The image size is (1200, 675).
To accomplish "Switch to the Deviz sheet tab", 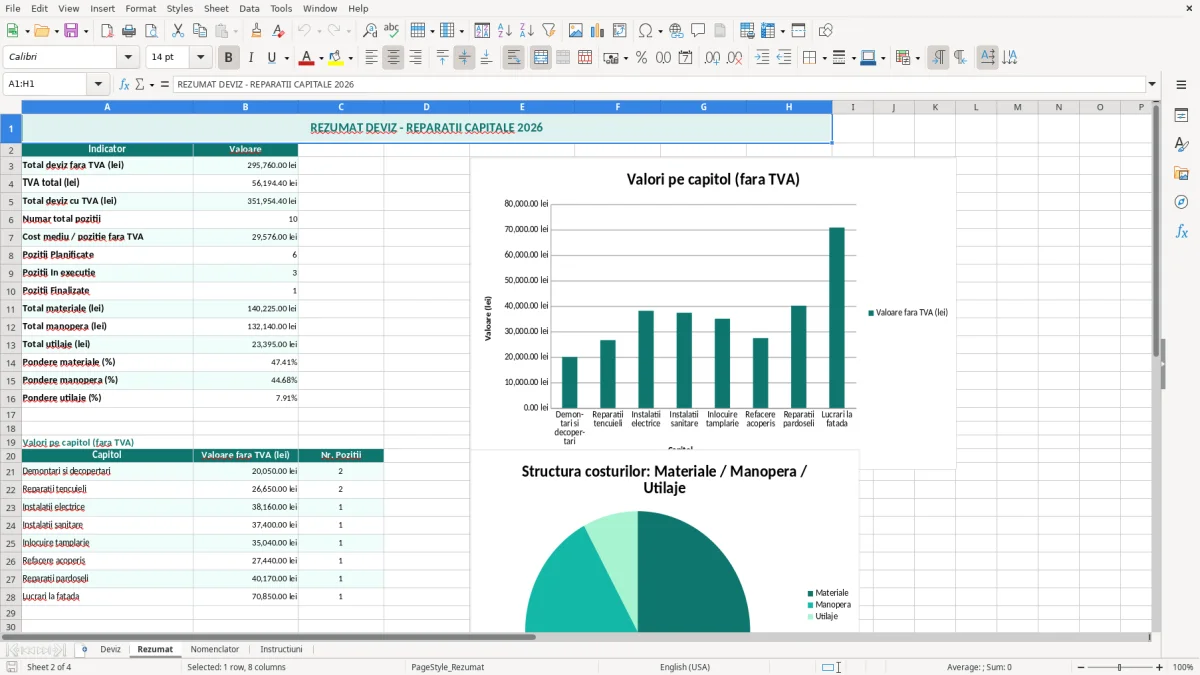I will click(110, 649).
